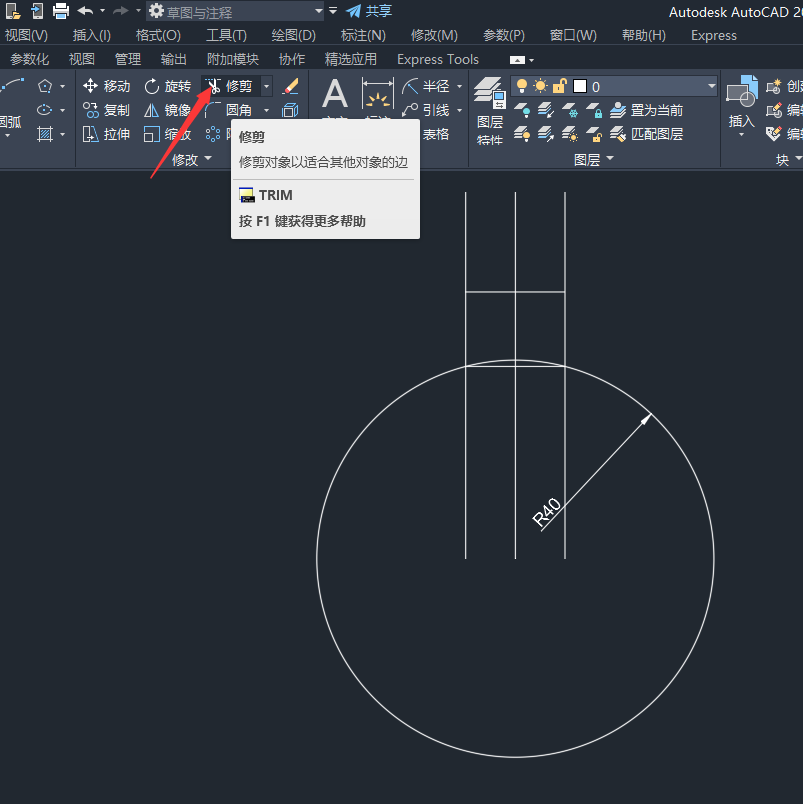Viewport: 803px width, 804px height.
Task: Click the Erase (eraser) tool icon
Action: pos(291,86)
